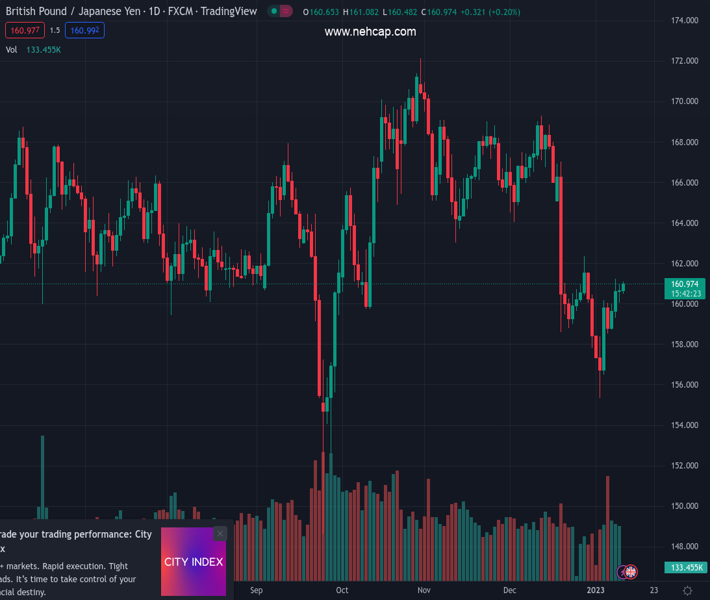
Task: Click the UK flag economic event icon
Action: coord(631,572)
